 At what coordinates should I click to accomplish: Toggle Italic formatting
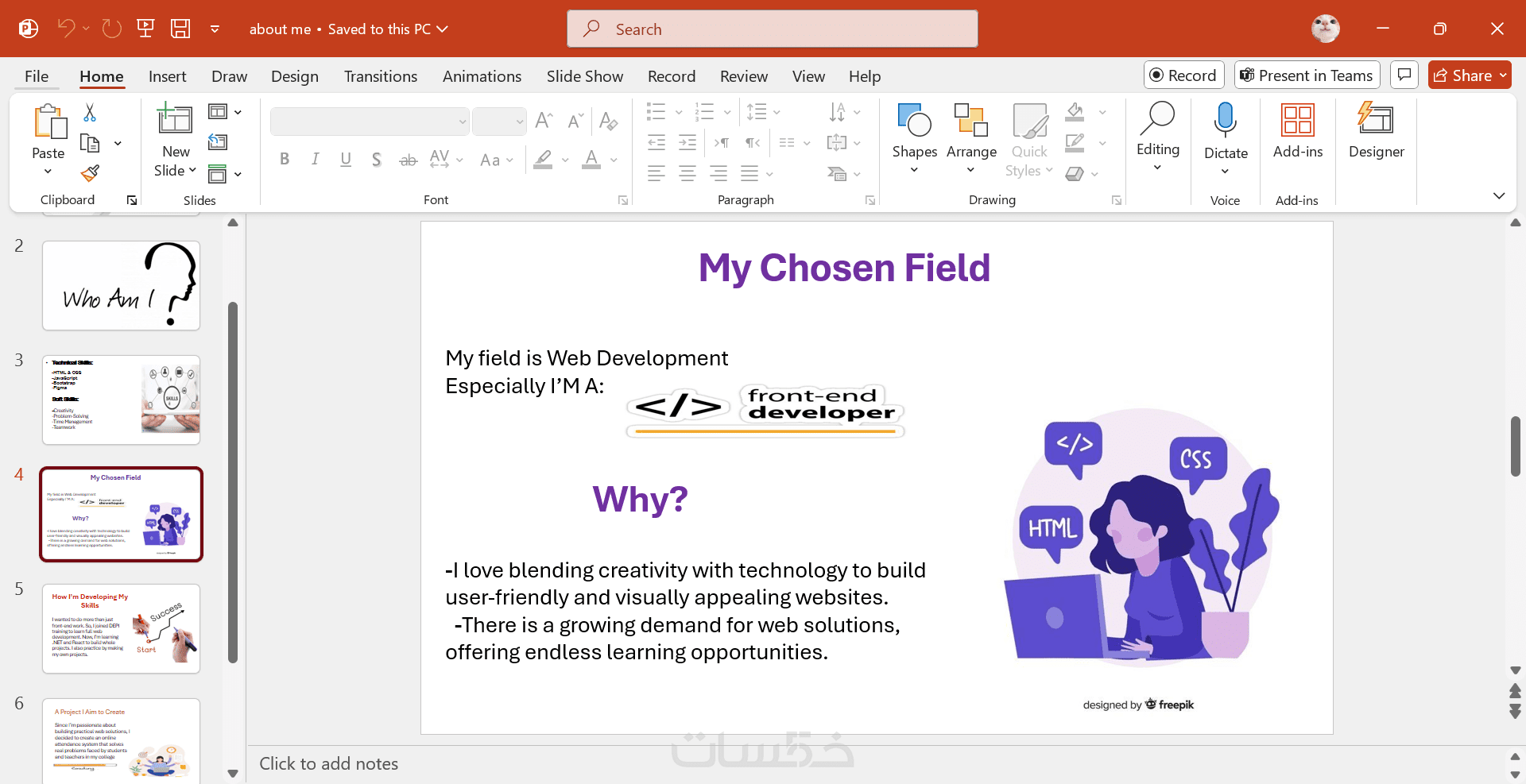point(316,159)
